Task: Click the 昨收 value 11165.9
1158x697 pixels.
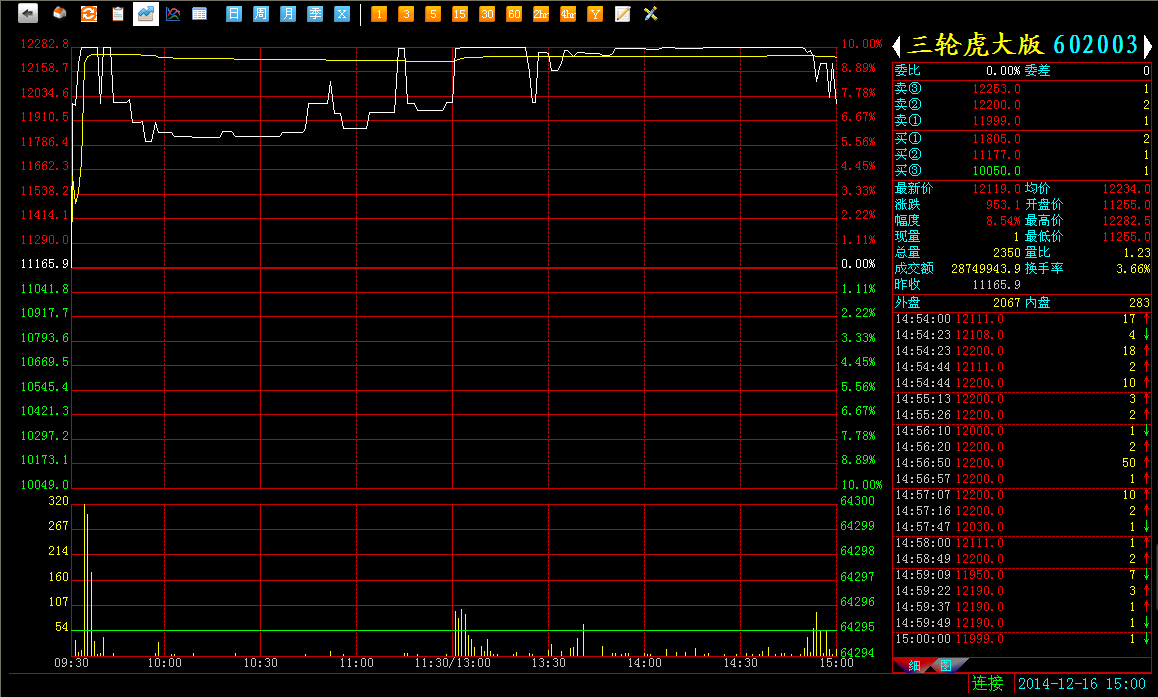Action: click(996, 285)
